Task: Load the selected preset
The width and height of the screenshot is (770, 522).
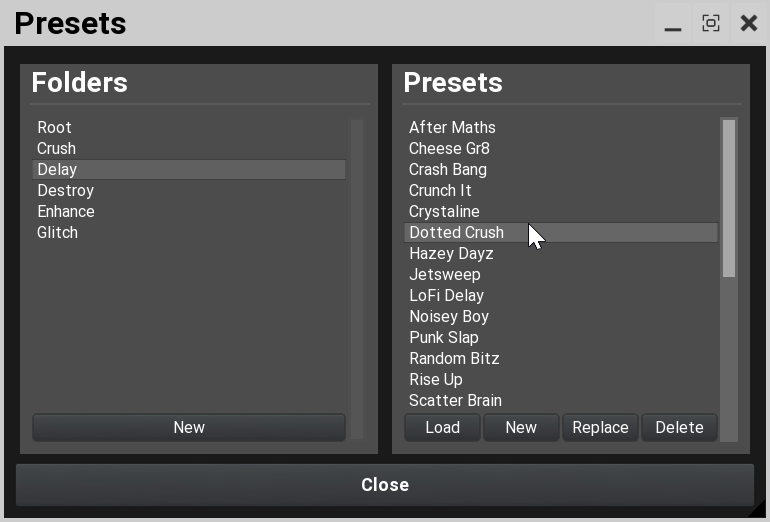Action: point(442,427)
